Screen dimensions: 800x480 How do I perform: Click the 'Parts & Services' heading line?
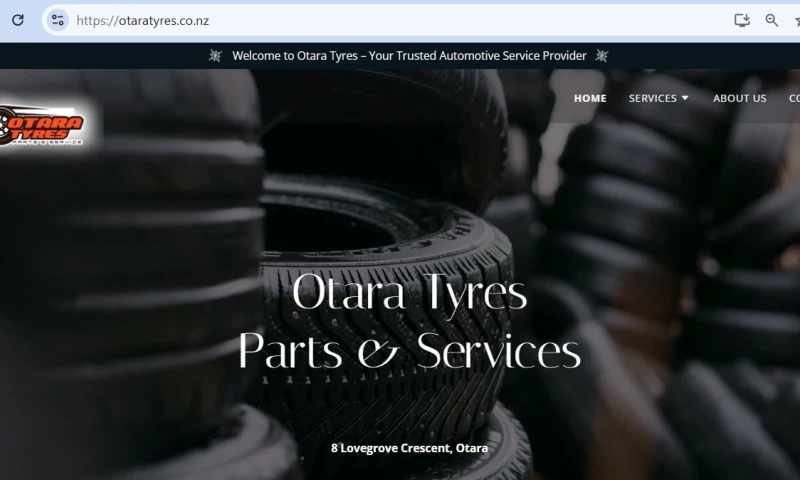tap(409, 351)
